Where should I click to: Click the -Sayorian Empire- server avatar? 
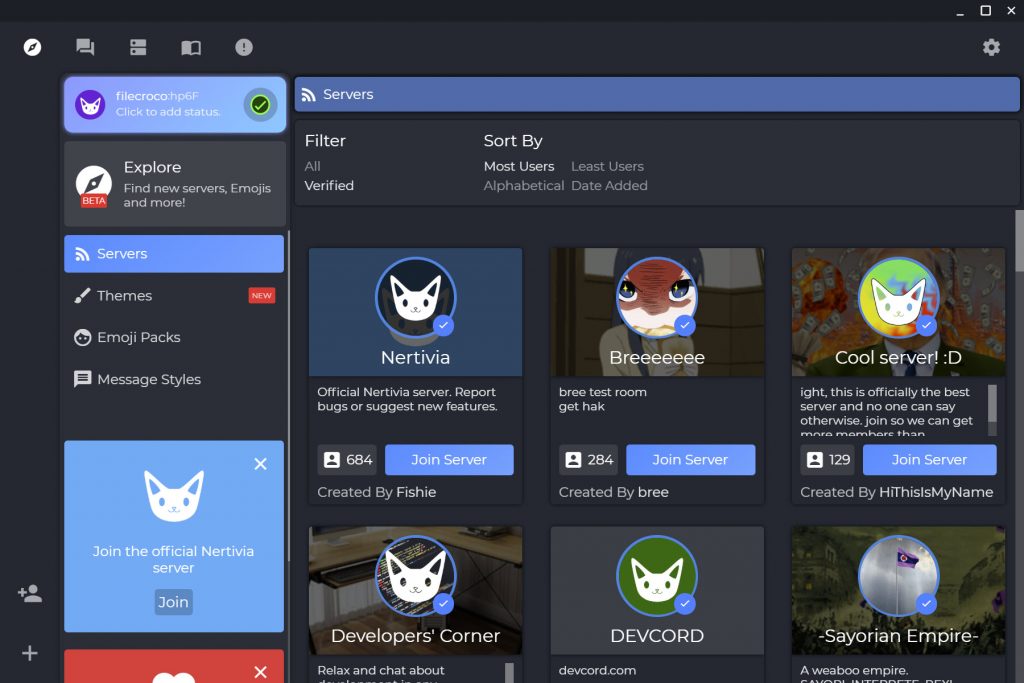898,576
